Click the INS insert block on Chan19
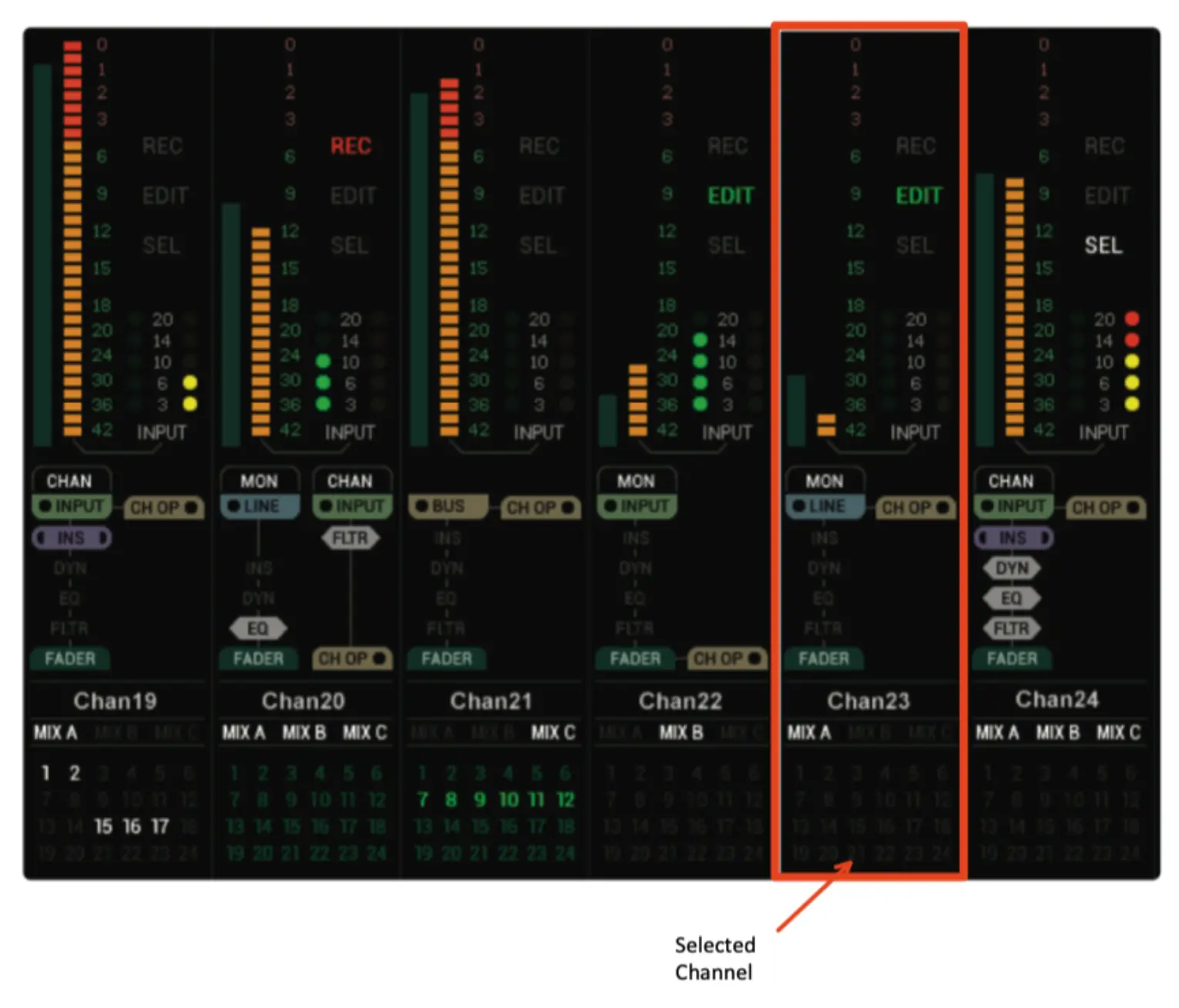Screen dimensions: 1179x1008 [x=72, y=538]
